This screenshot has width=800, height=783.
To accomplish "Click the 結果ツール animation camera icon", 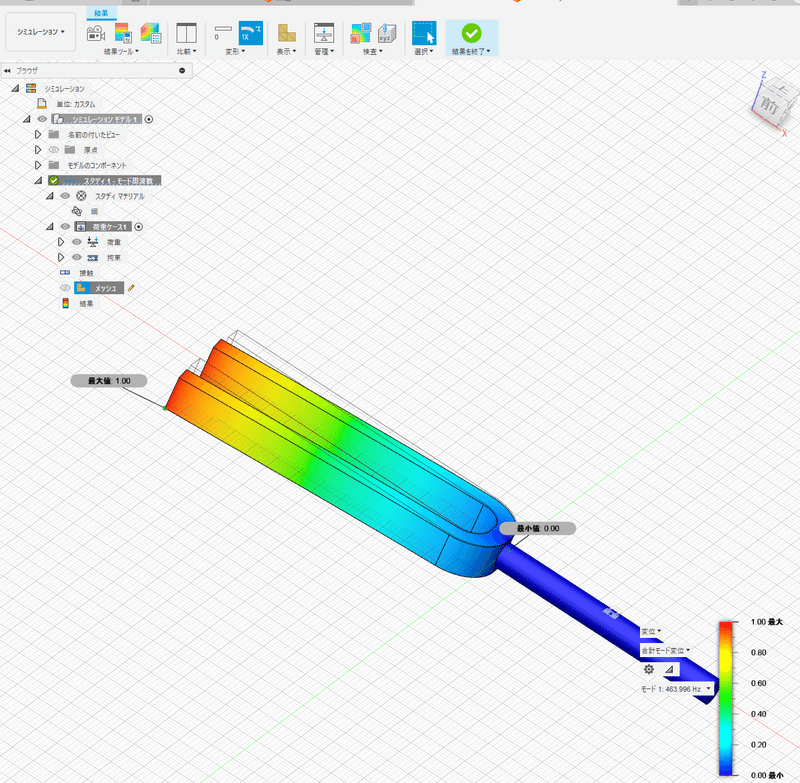I will pos(94,31).
